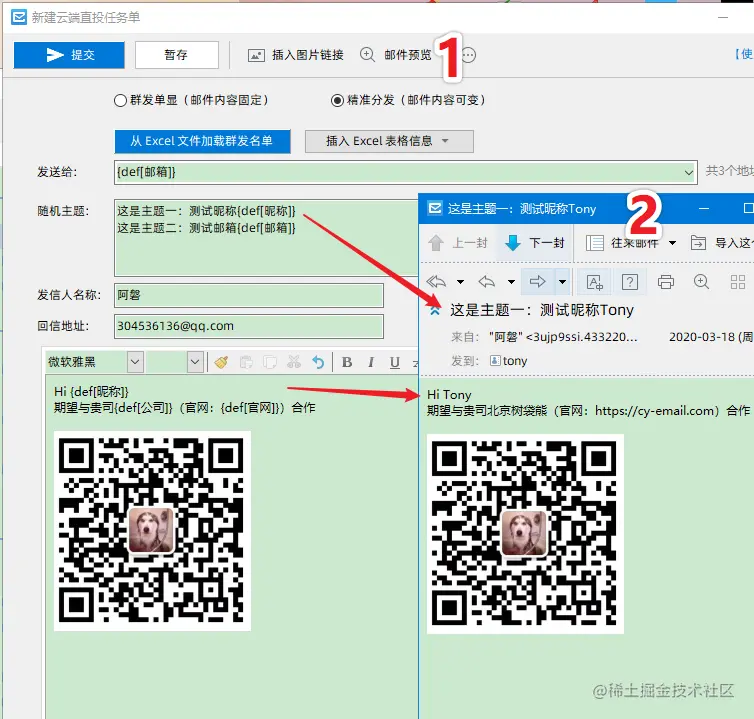This screenshot has width=754, height=719.
Task: Click the sender address "阿磐" in preview
Action: coord(563,337)
